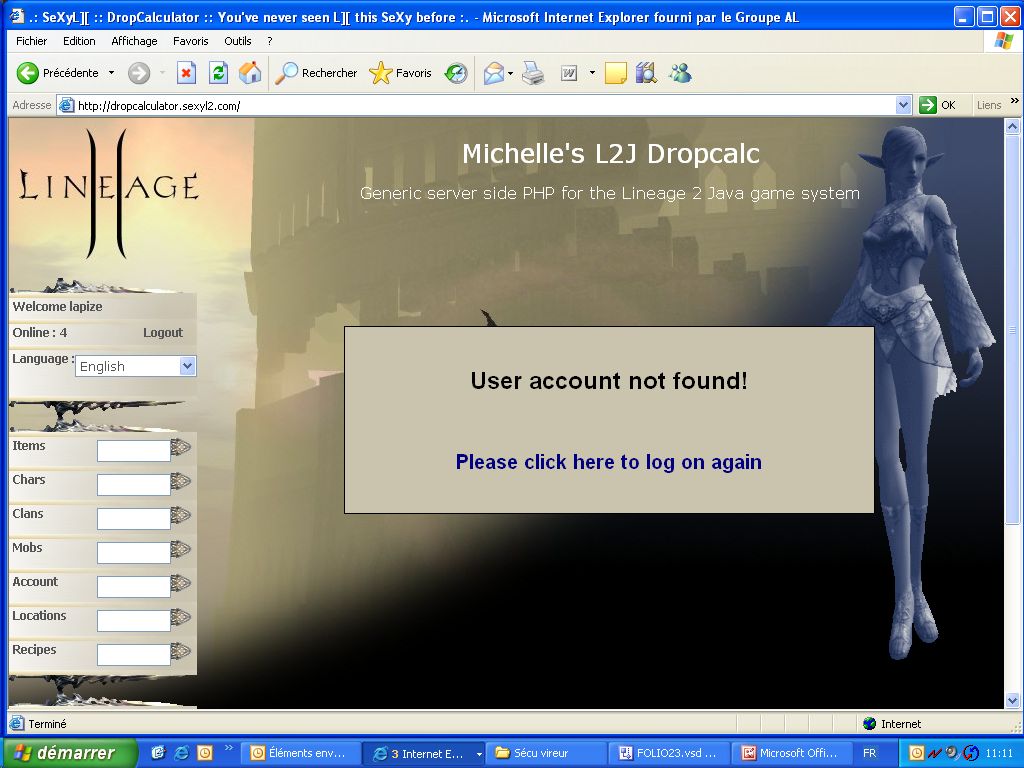Viewport: 1024px width, 768px height.
Task: Refresh the current page
Action: coord(218,73)
